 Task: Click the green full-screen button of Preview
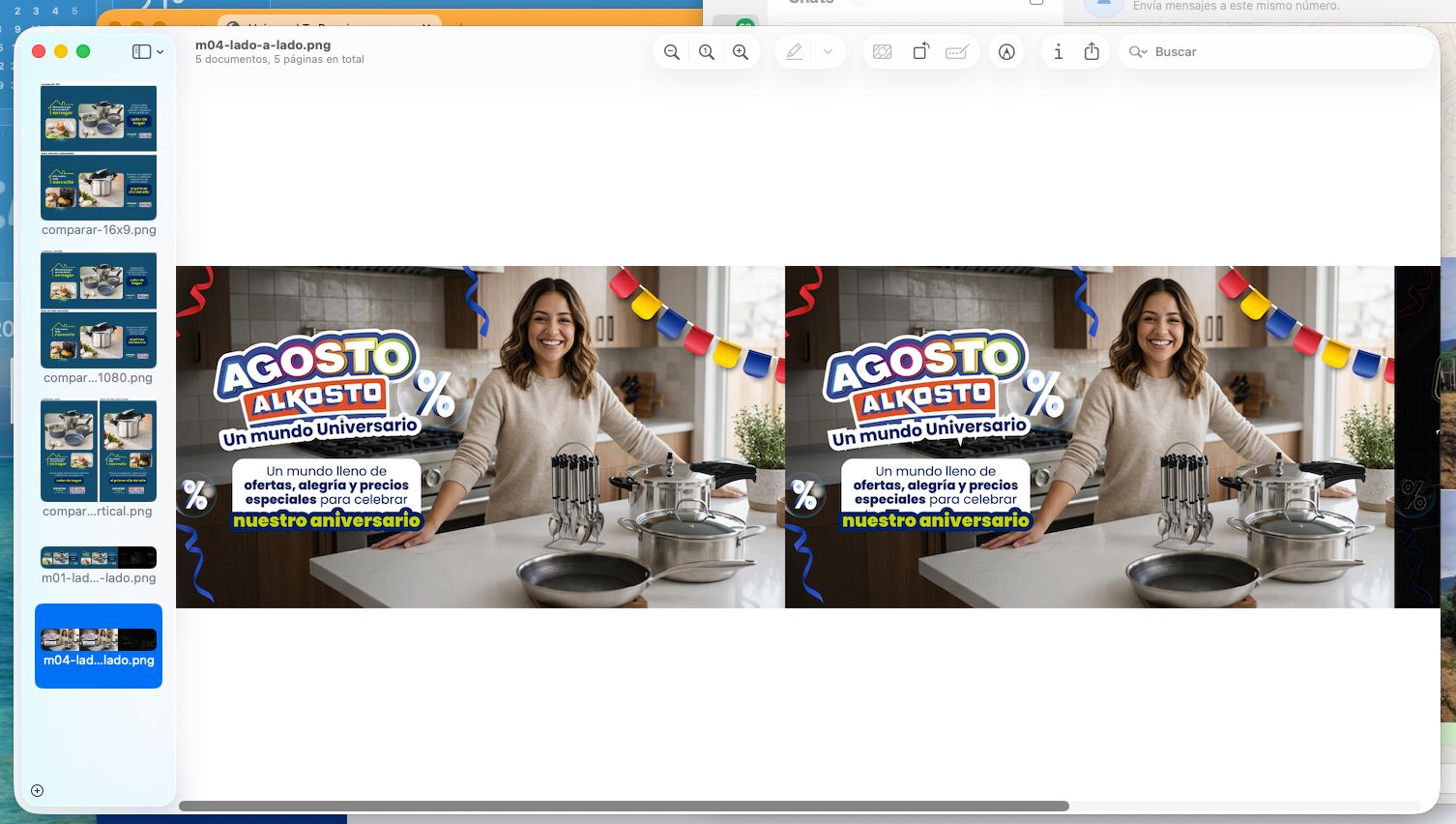[83, 51]
